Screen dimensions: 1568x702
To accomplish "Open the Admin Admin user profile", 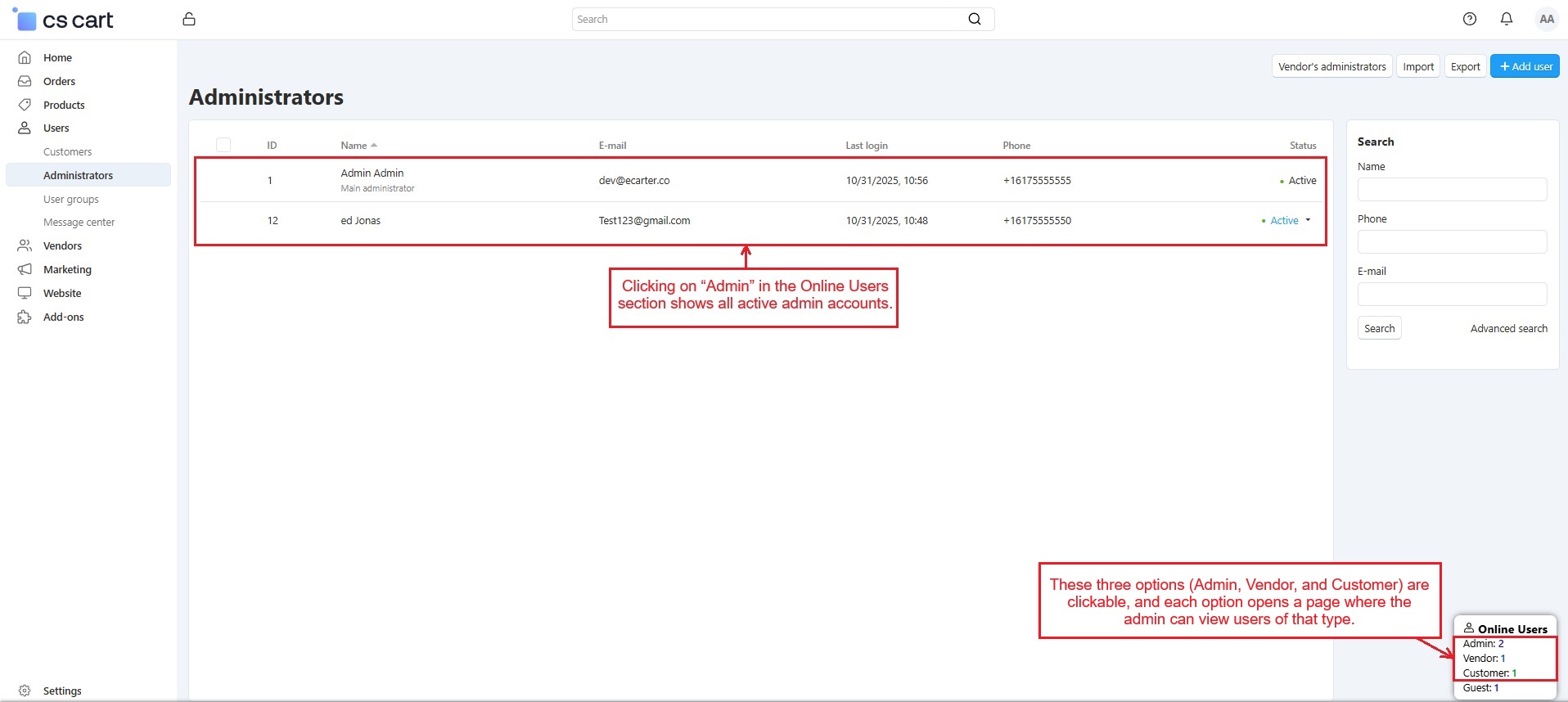I will point(372,173).
